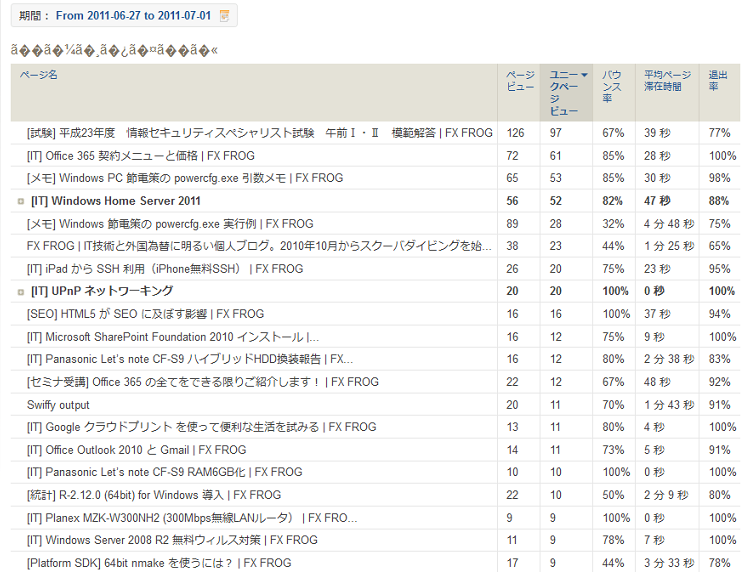Expand the UPnP ネットワーキング row
Viewport: 743px width, 572px height.
point(20,292)
